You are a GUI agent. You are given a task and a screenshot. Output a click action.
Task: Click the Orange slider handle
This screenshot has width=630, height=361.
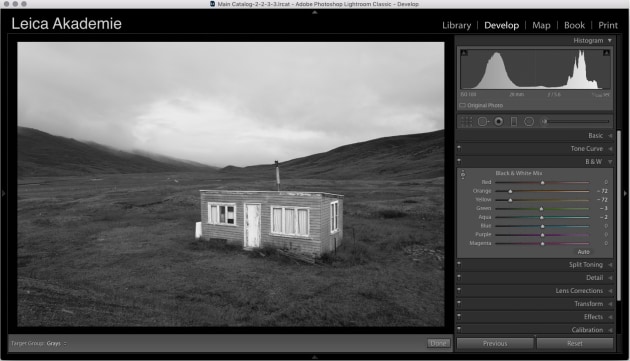click(x=510, y=191)
